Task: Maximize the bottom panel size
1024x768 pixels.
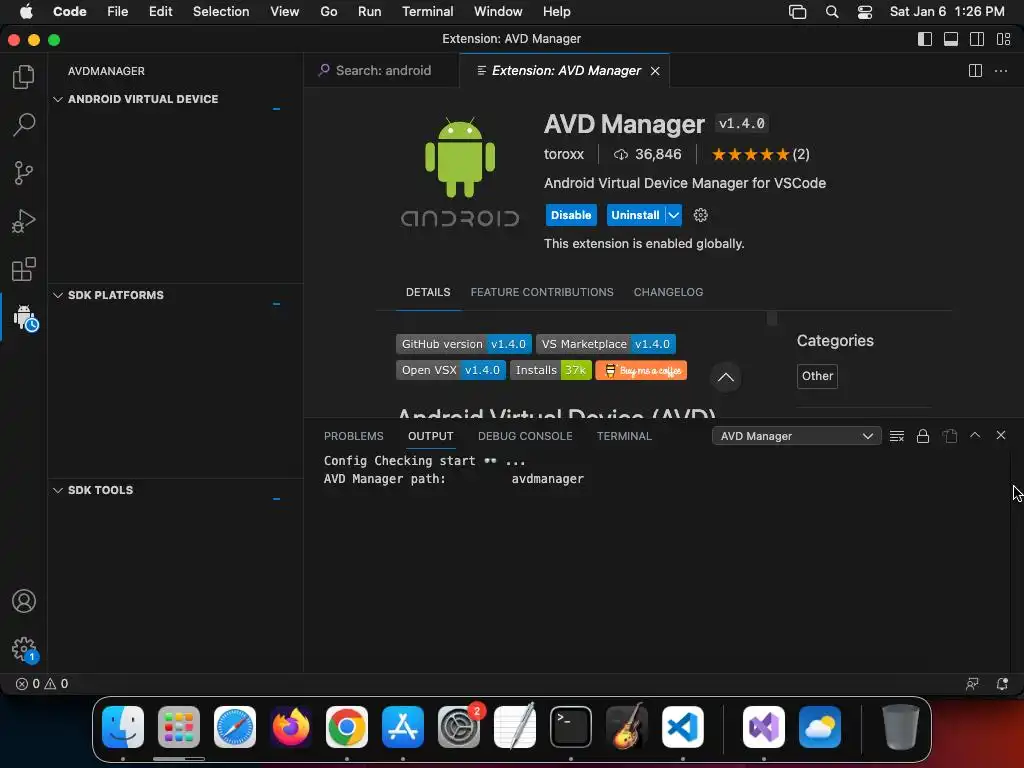Action: click(x=975, y=435)
